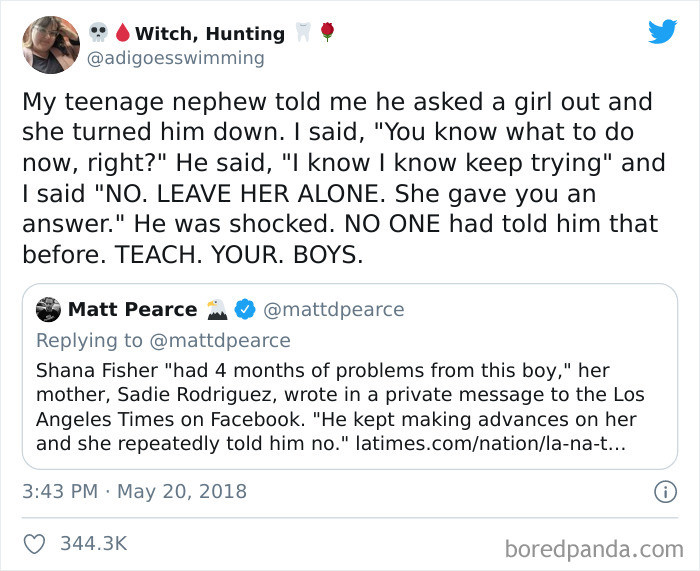This screenshot has height=571, width=700.
Task: Click the rose emoji after Witch, Hunting
Action: (x=326, y=33)
